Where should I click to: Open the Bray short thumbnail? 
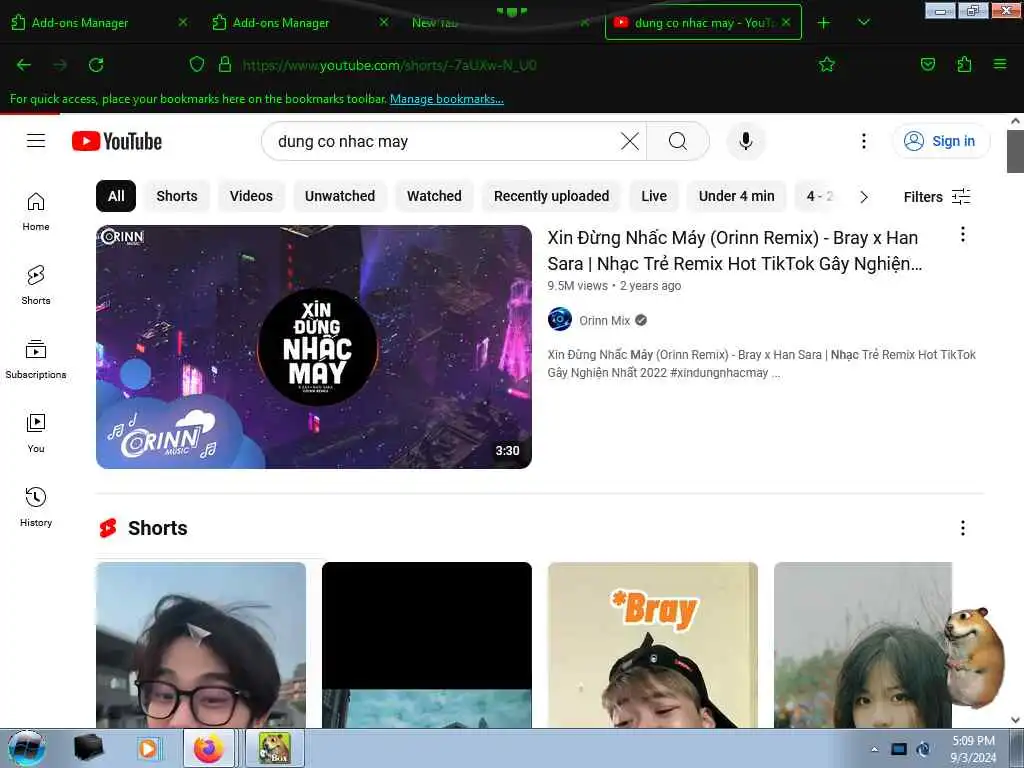pyautogui.click(x=653, y=645)
